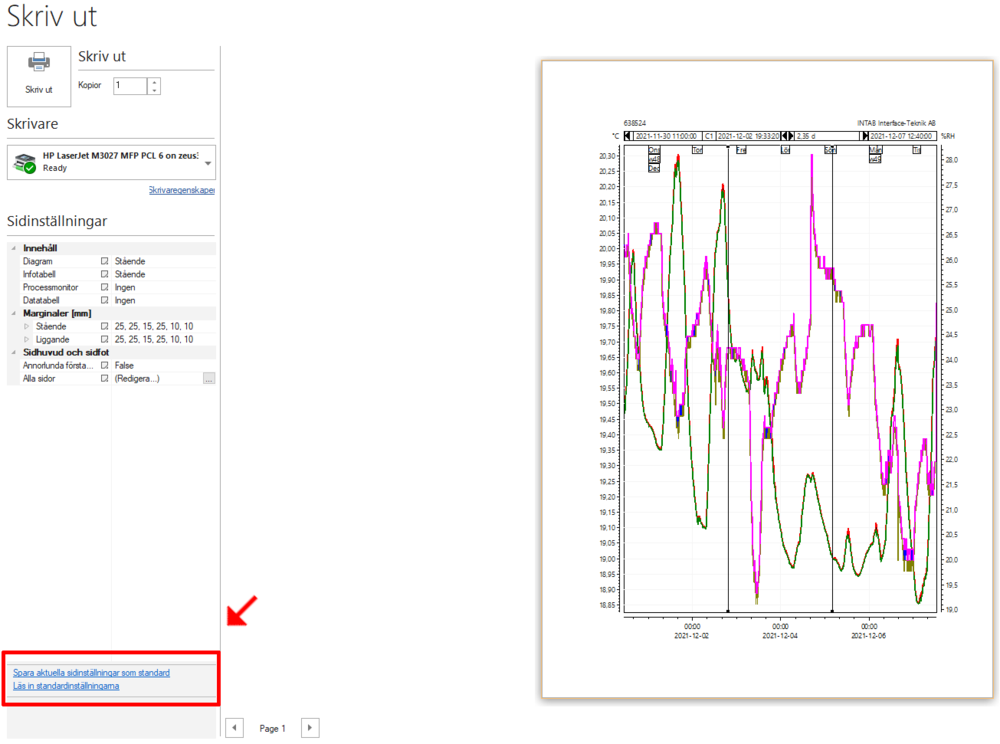Toggle the checkbox next to Diagram
This screenshot has width=1000, height=744.
coord(105,261)
